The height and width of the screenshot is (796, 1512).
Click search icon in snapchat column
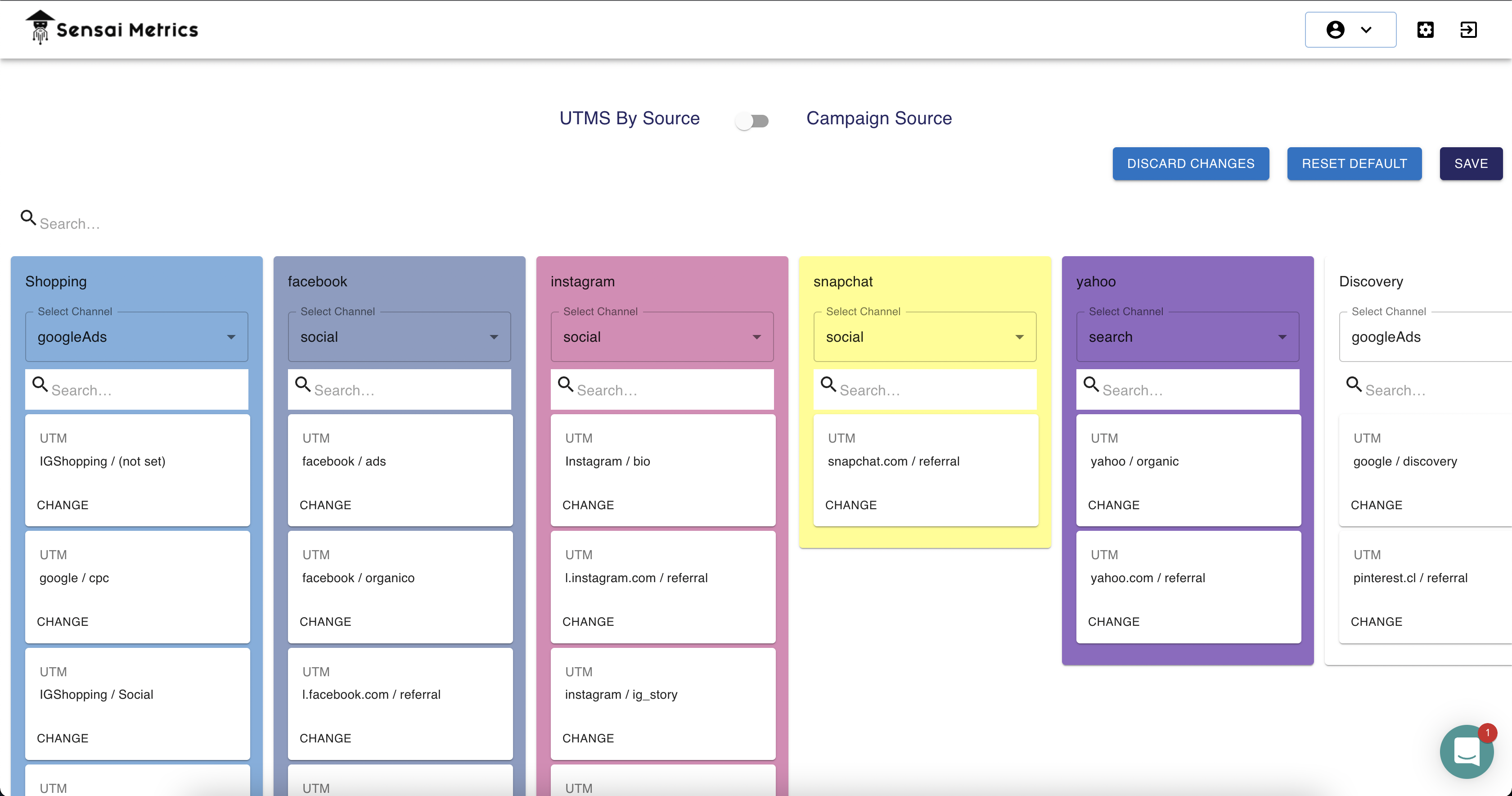828,384
